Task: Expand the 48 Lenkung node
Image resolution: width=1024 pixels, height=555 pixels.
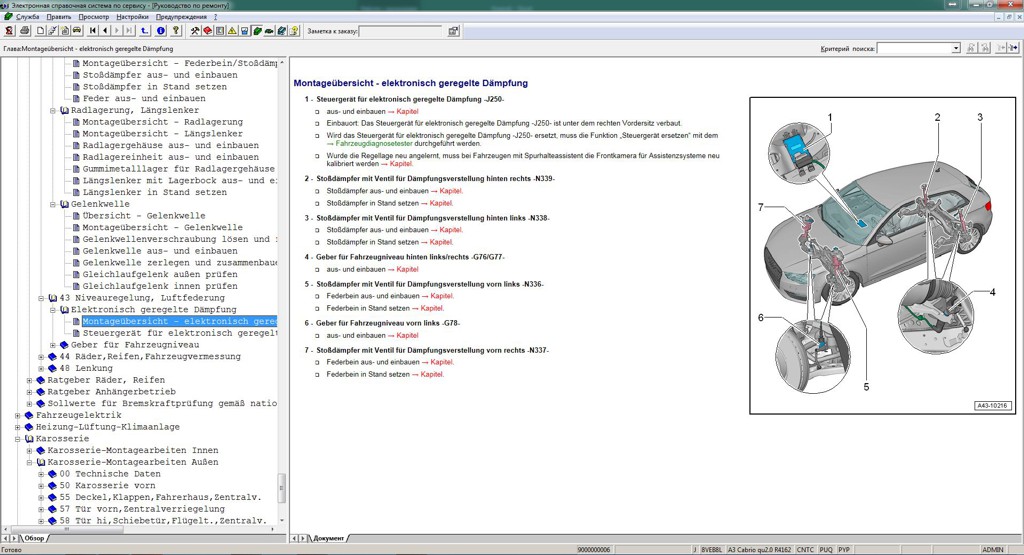Action: pos(41,369)
